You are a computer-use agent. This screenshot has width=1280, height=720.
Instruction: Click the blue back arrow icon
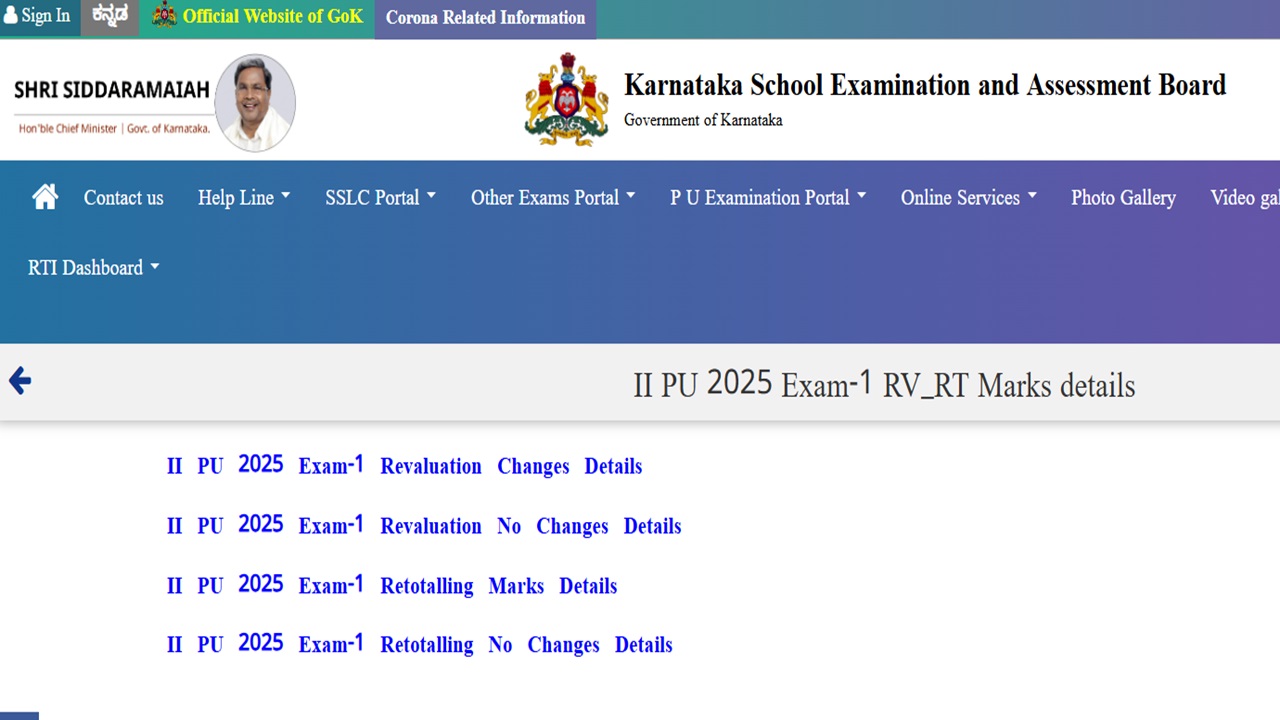click(20, 381)
